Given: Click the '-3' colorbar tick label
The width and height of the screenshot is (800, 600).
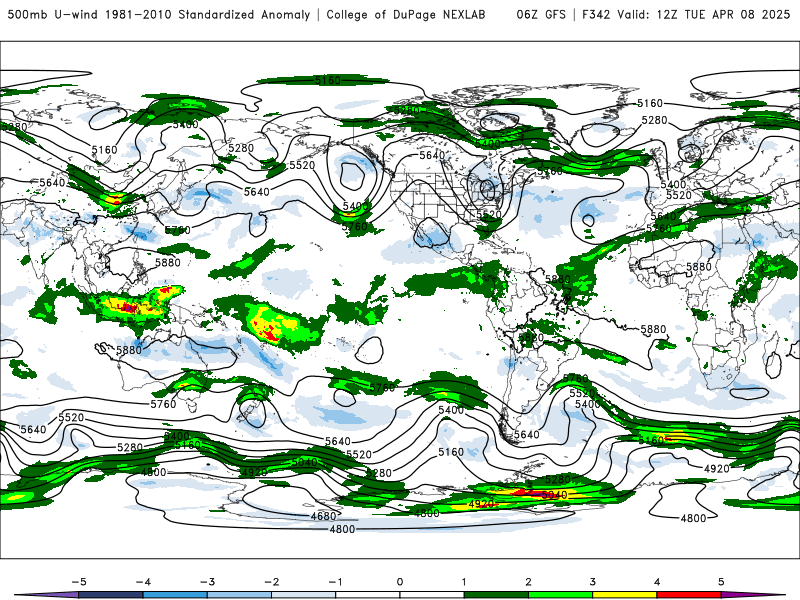Looking at the screenshot, I should pos(207,582).
